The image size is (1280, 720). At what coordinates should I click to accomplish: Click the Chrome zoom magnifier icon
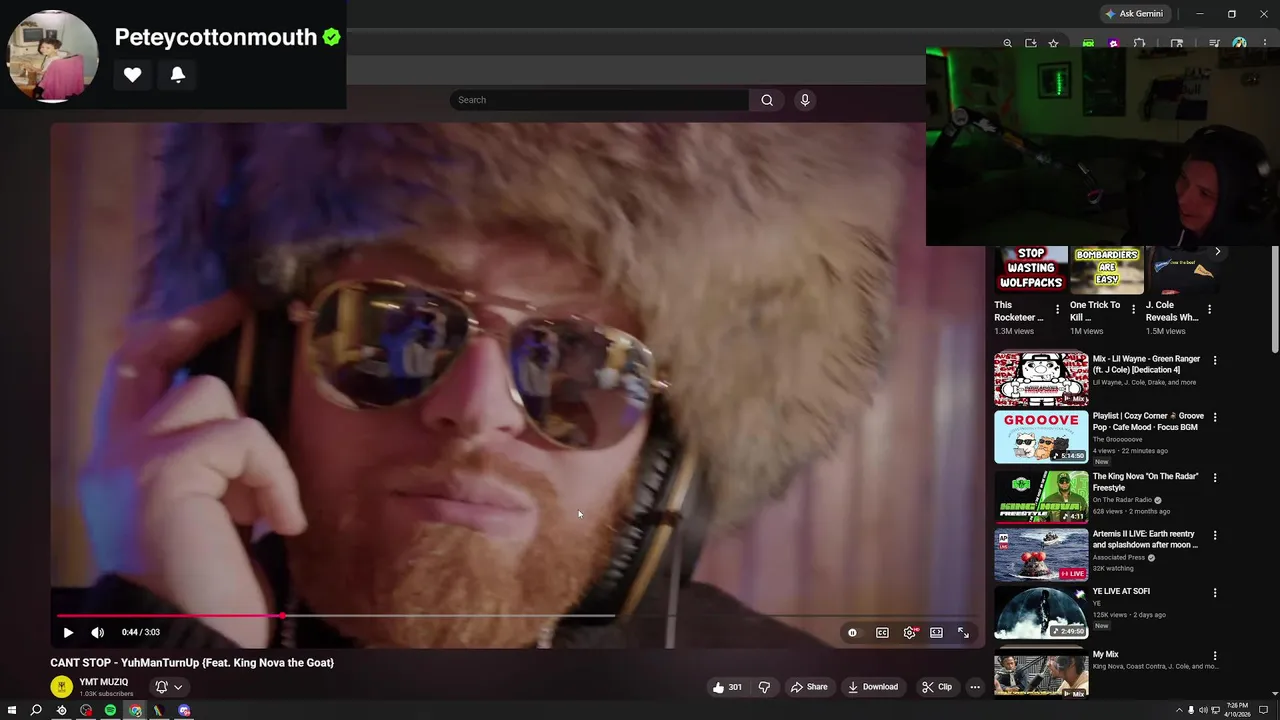click(1007, 43)
